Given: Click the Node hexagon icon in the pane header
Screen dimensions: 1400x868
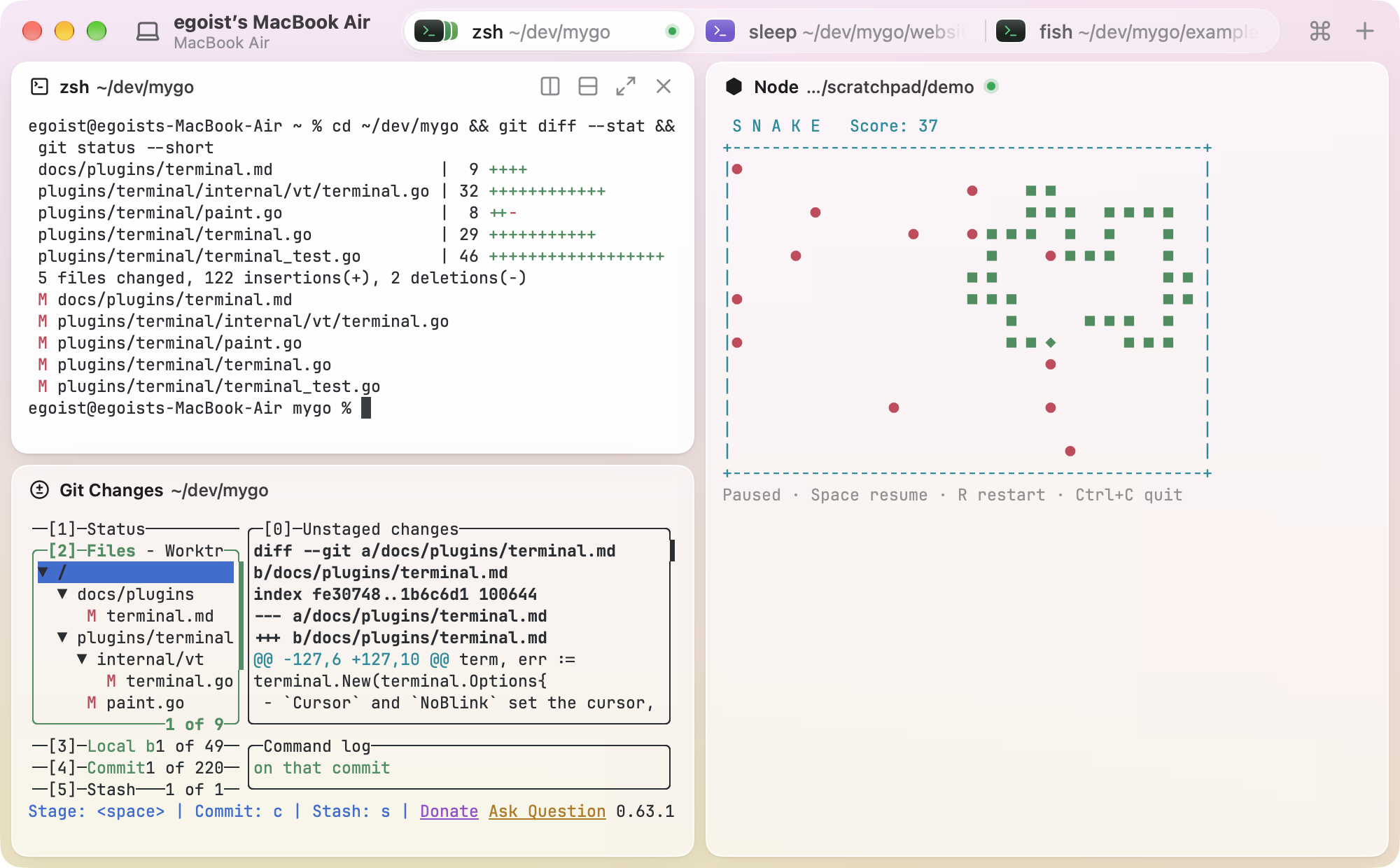Looking at the screenshot, I should (x=734, y=87).
